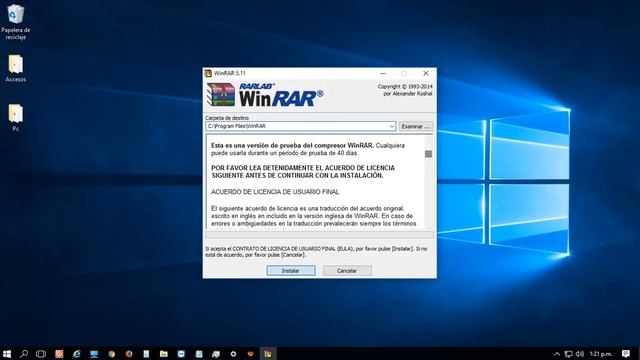Open the taskbar search magnifier
The height and width of the screenshot is (360, 640).
click(24, 354)
